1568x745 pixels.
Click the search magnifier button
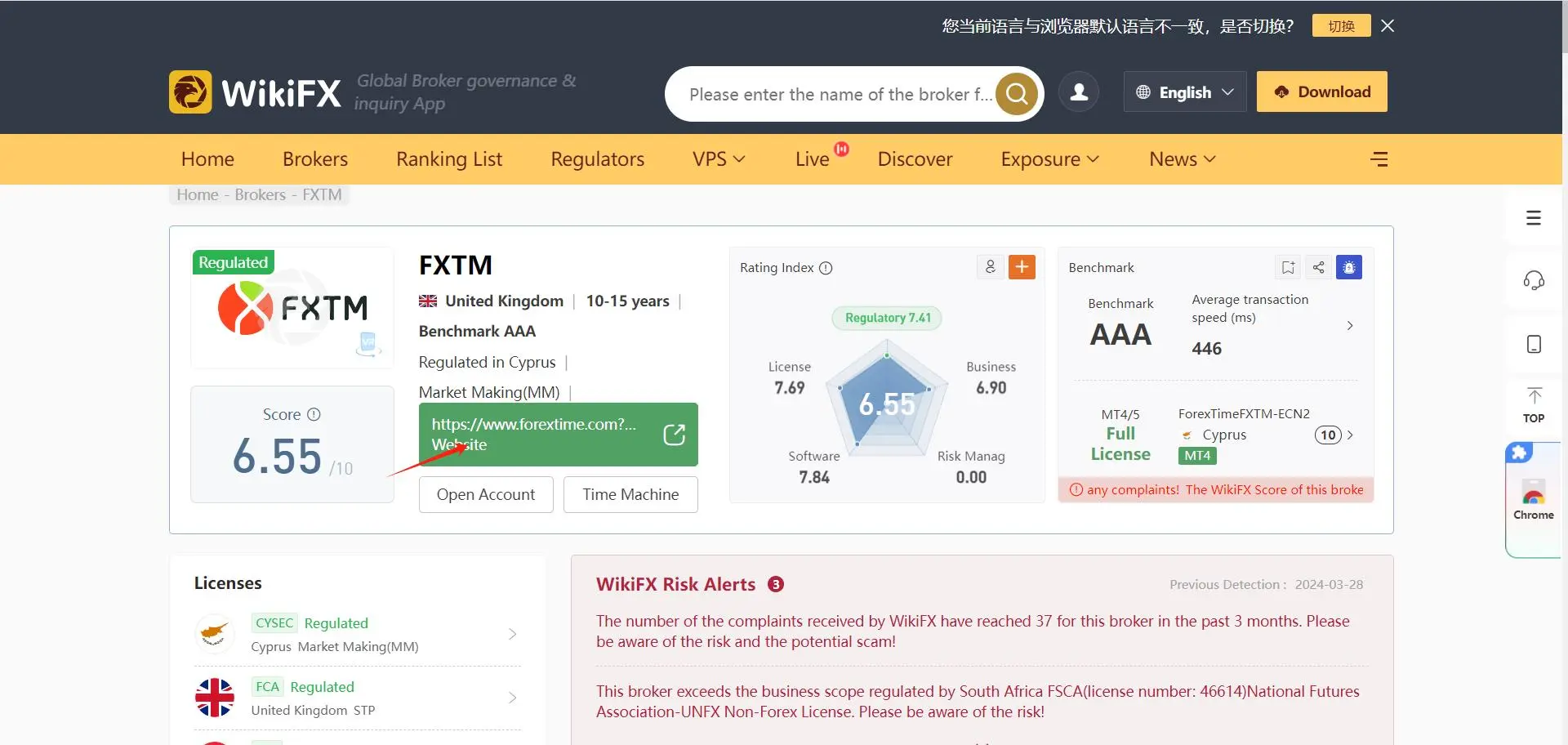[x=1017, y=94]
